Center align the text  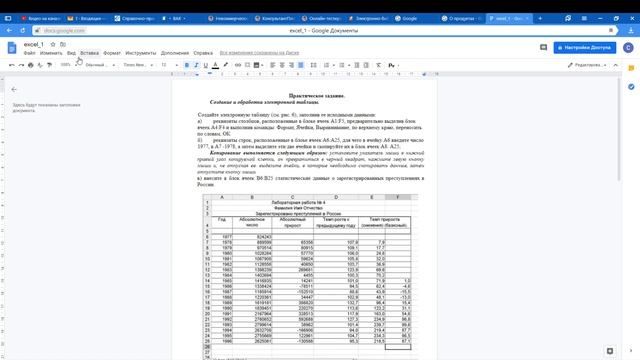point(282,65)
